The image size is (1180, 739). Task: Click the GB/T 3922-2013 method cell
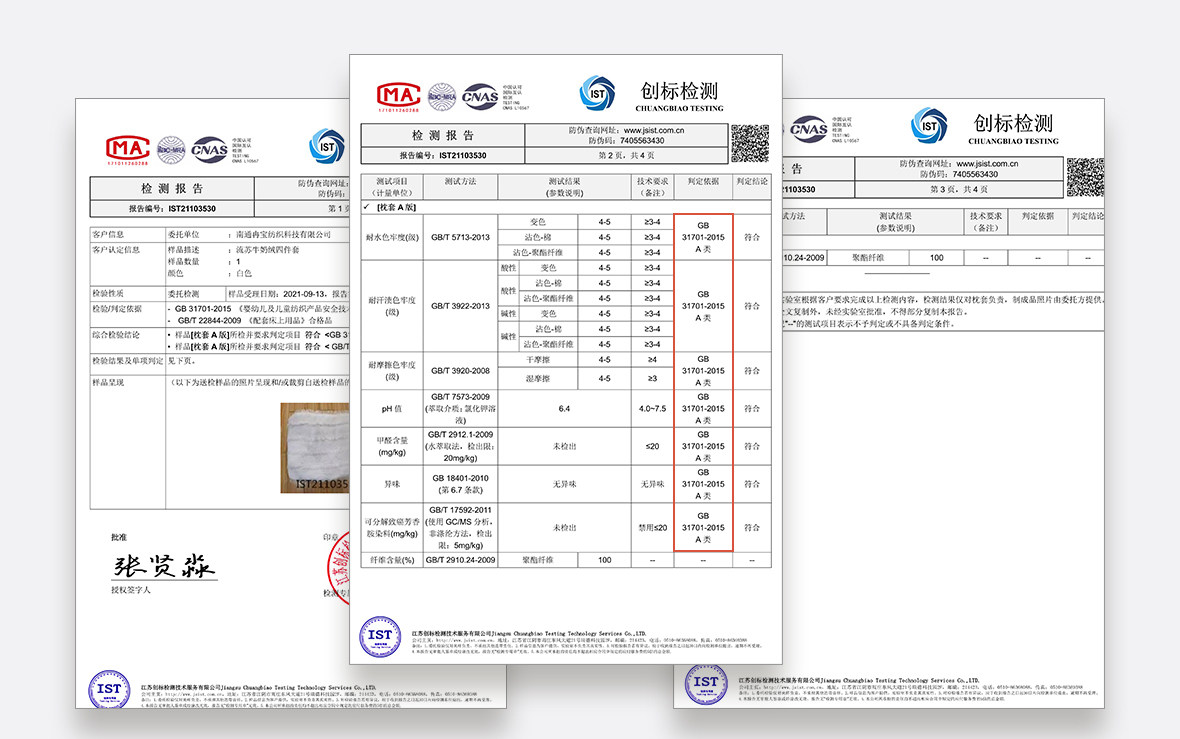tap(460, 306)
